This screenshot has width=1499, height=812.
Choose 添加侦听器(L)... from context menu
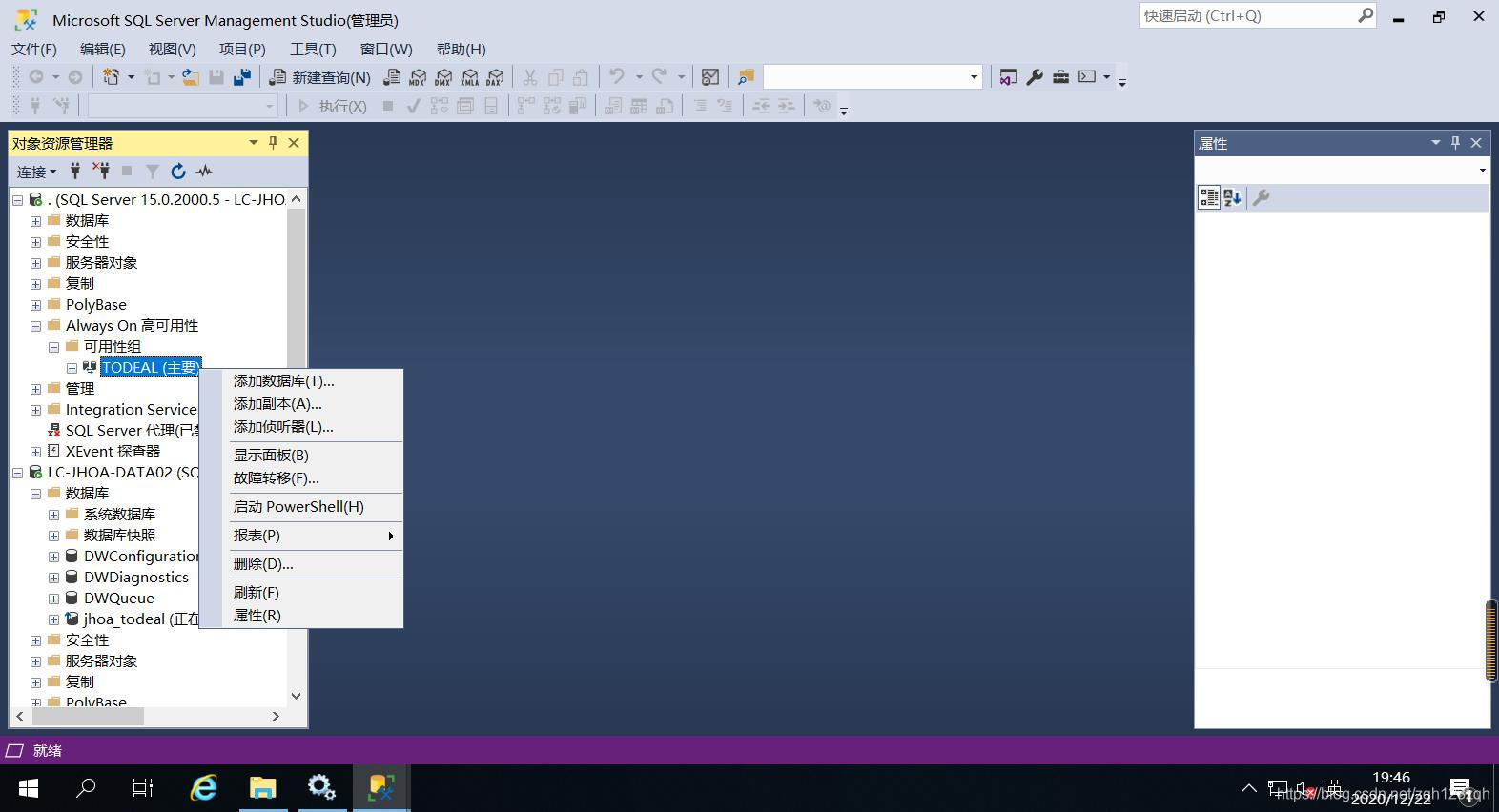(301, 427)
